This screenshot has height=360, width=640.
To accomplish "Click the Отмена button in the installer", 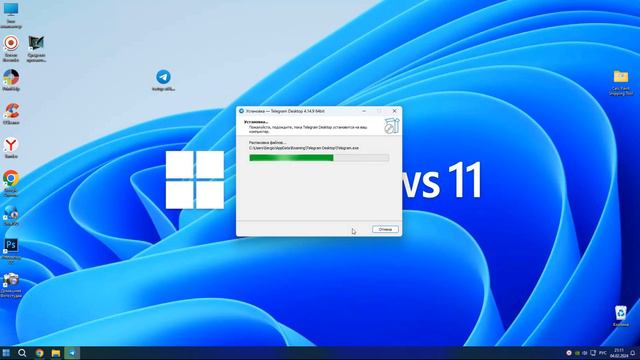I will [385, 229].
